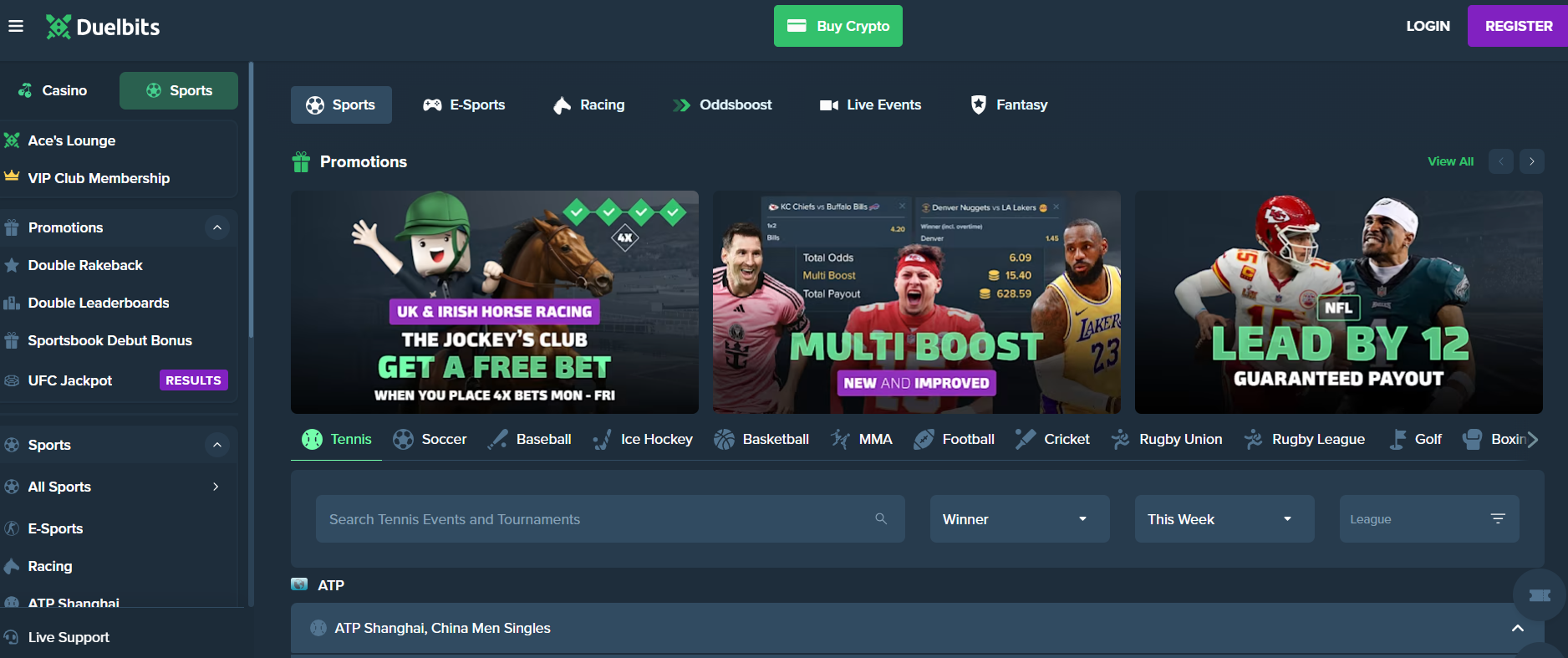Click the sidebar vertical scrollbar
This screenshot has height=658, width=1568.
(x=251, y=201)
